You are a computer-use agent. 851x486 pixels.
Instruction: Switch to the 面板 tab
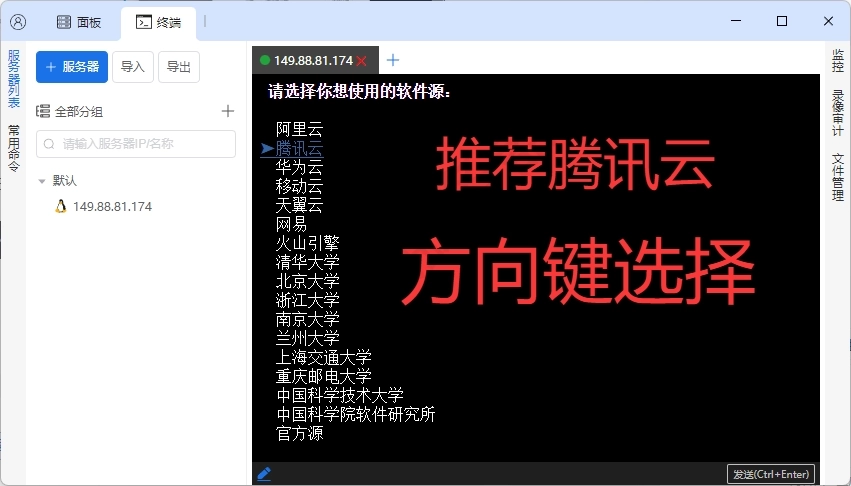pyautogui.click(x=79, y=22)
